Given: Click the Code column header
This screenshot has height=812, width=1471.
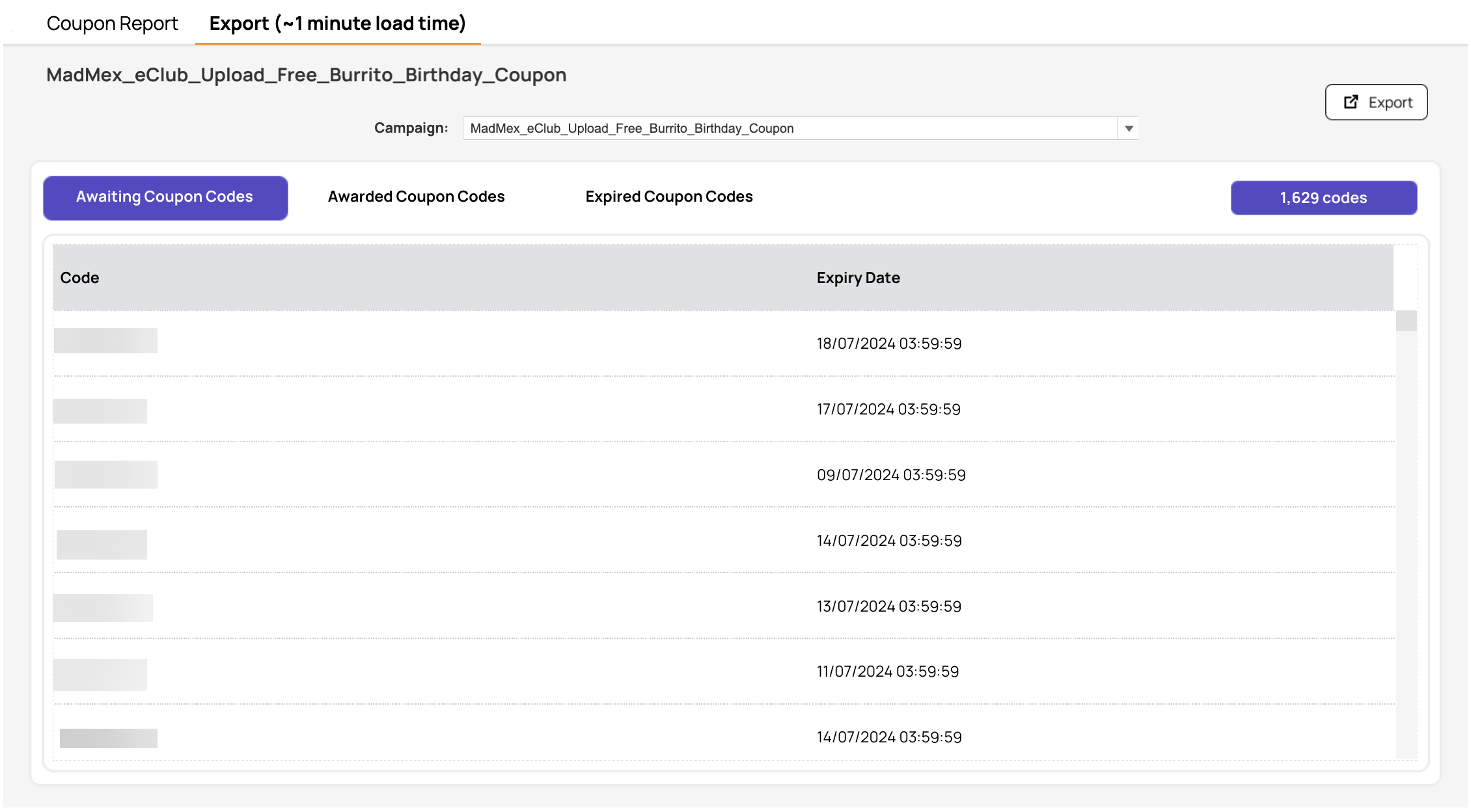Looking at the screenshot, I should coord(79,278).
